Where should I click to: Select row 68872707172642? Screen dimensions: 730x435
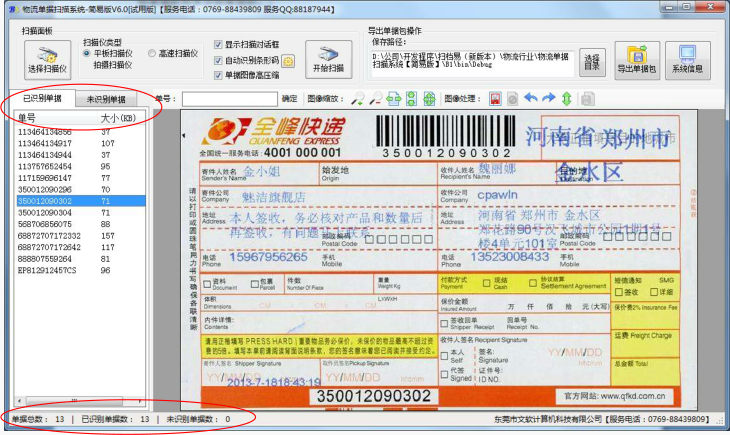[80, 247]
